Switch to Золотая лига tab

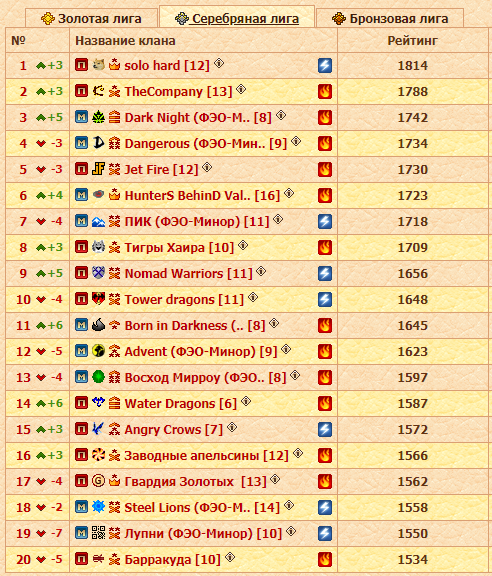click(x=91, y=19)
